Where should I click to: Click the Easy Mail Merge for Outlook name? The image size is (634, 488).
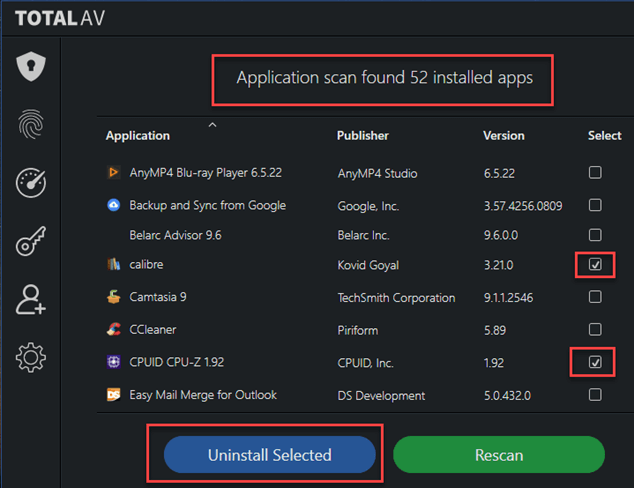click(203, 395)
